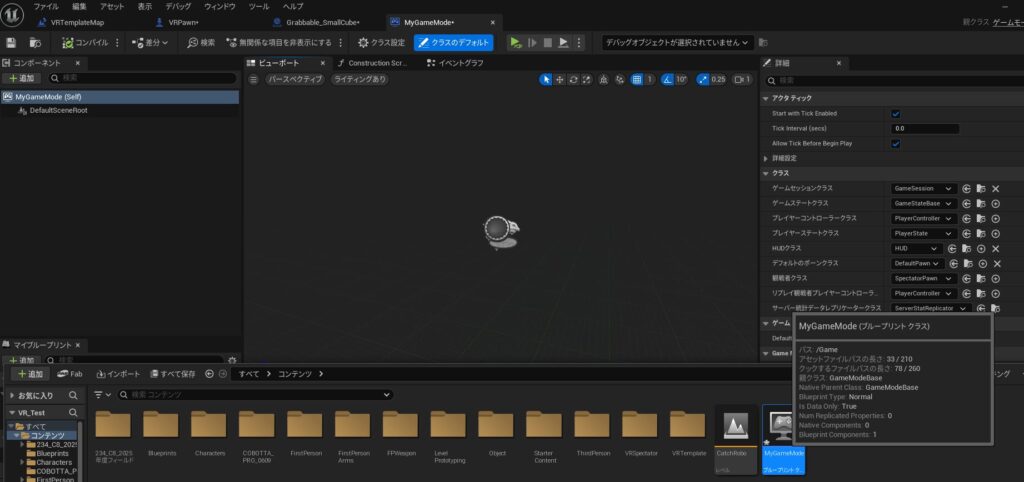The width and height of the screenshot is (1024, 482).
Task: Toggle rotation snap angle icon
Action: click(x=667, y=79)
